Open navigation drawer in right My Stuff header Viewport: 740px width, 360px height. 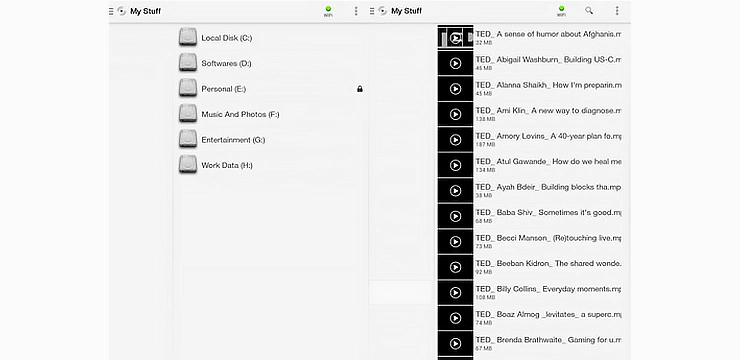pyautogui.click(x=372, y=10)
